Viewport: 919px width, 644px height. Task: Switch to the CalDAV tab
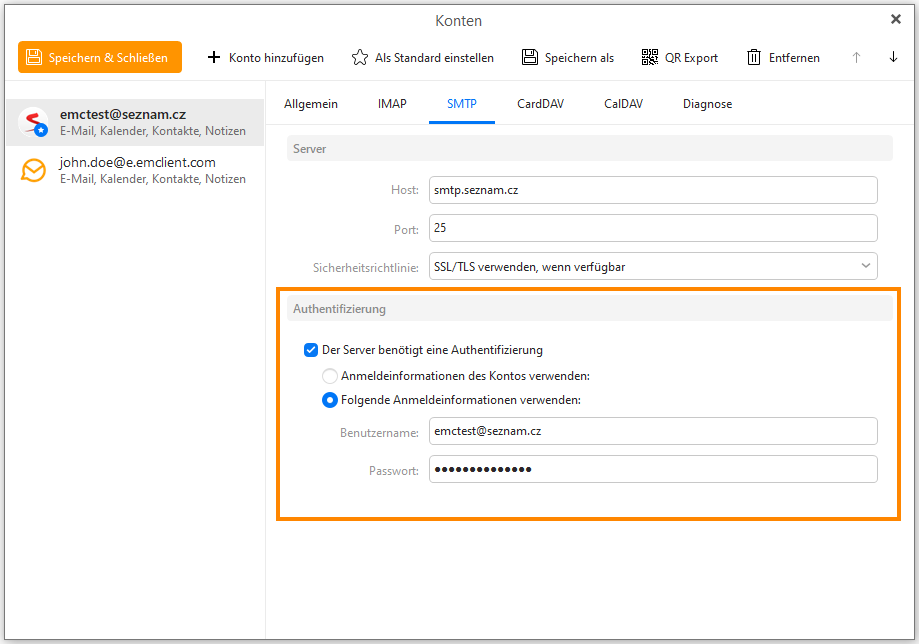[623, 104]
